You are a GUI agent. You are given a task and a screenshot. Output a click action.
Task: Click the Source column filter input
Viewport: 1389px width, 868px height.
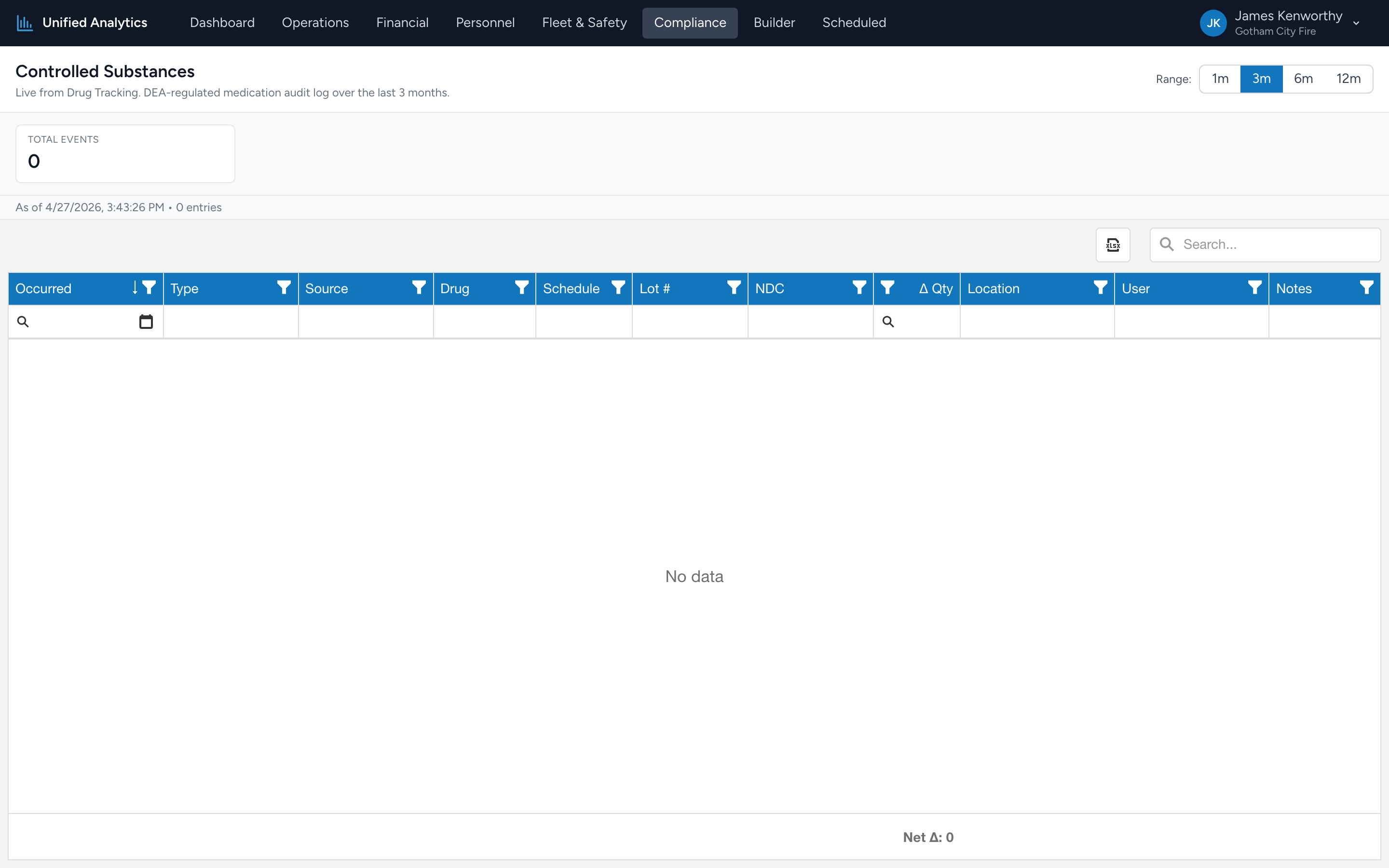coord(366,322)
